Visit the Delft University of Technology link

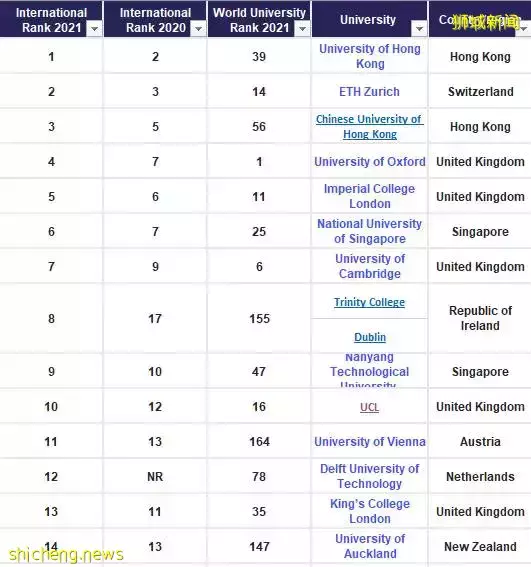click(370, 476)
